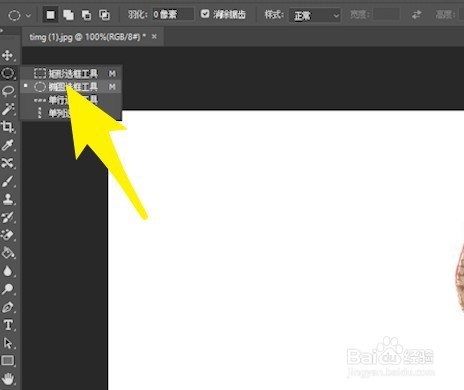Screen dimensions: 464x390
Task: Click New Selection mode icon
Action: click(50, 15)
